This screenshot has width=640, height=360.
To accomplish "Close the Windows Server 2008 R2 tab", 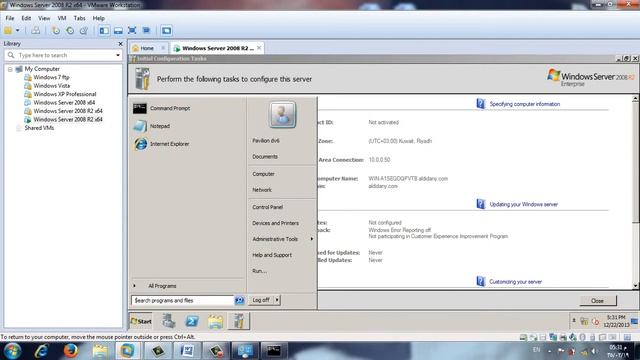I will coord(259,48).
